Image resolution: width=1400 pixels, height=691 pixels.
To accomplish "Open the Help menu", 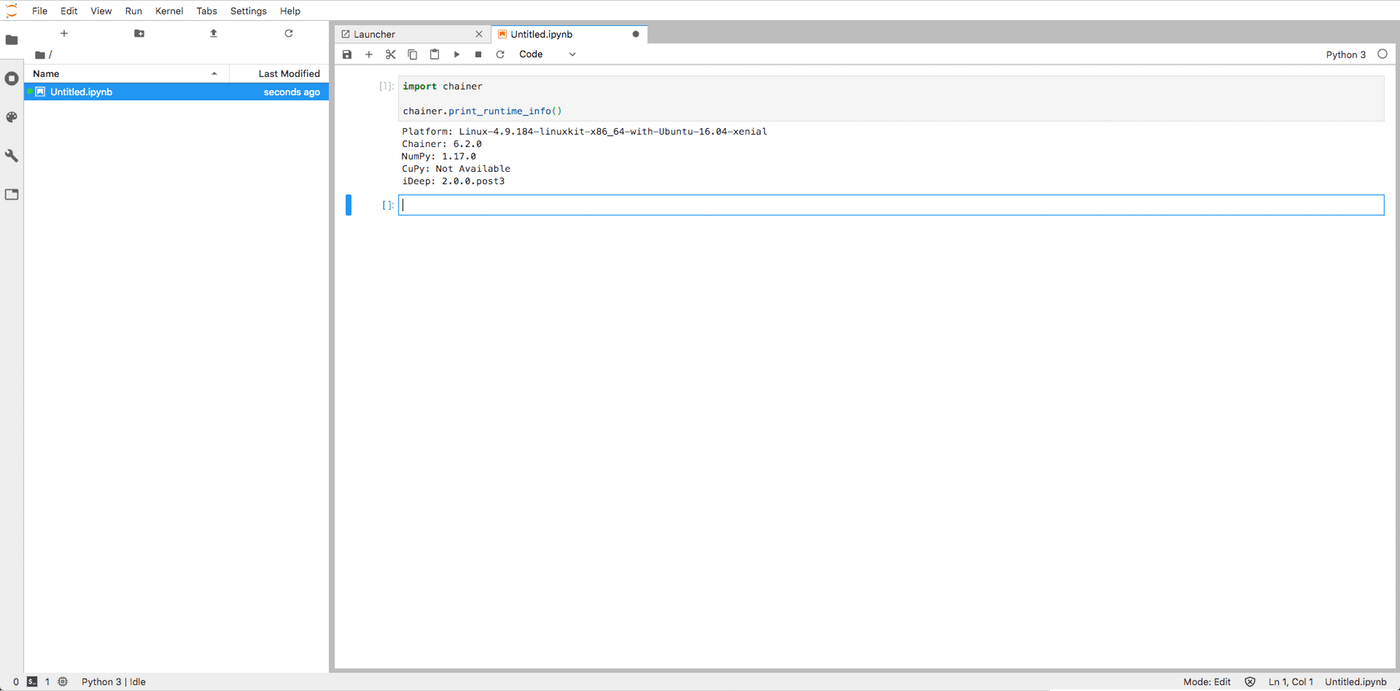I will [x=290, y=11].
